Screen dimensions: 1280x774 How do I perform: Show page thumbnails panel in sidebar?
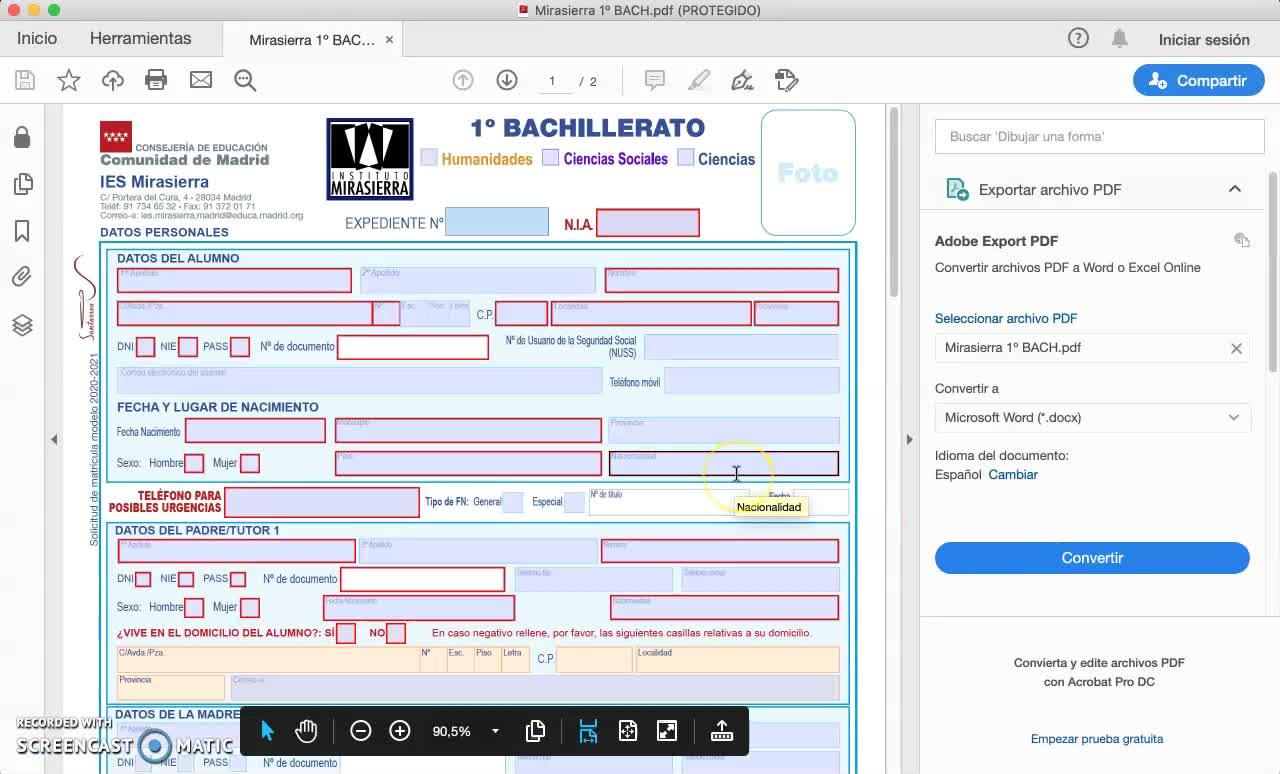click(x=22, y=184)
